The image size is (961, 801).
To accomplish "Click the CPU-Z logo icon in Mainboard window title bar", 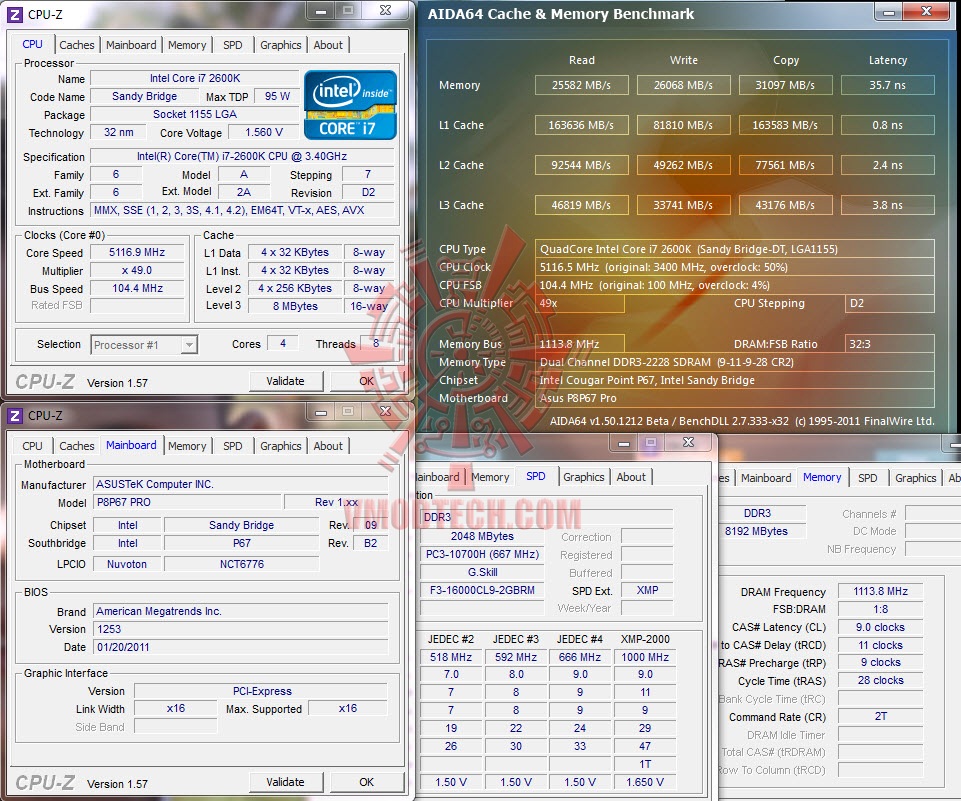I will click(x=15, y=416).
